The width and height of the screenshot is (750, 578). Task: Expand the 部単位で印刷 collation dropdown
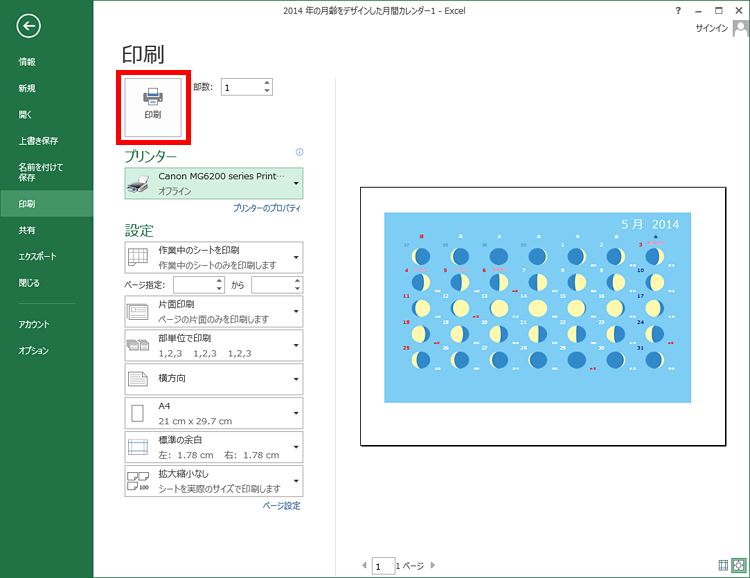[214, 345]
